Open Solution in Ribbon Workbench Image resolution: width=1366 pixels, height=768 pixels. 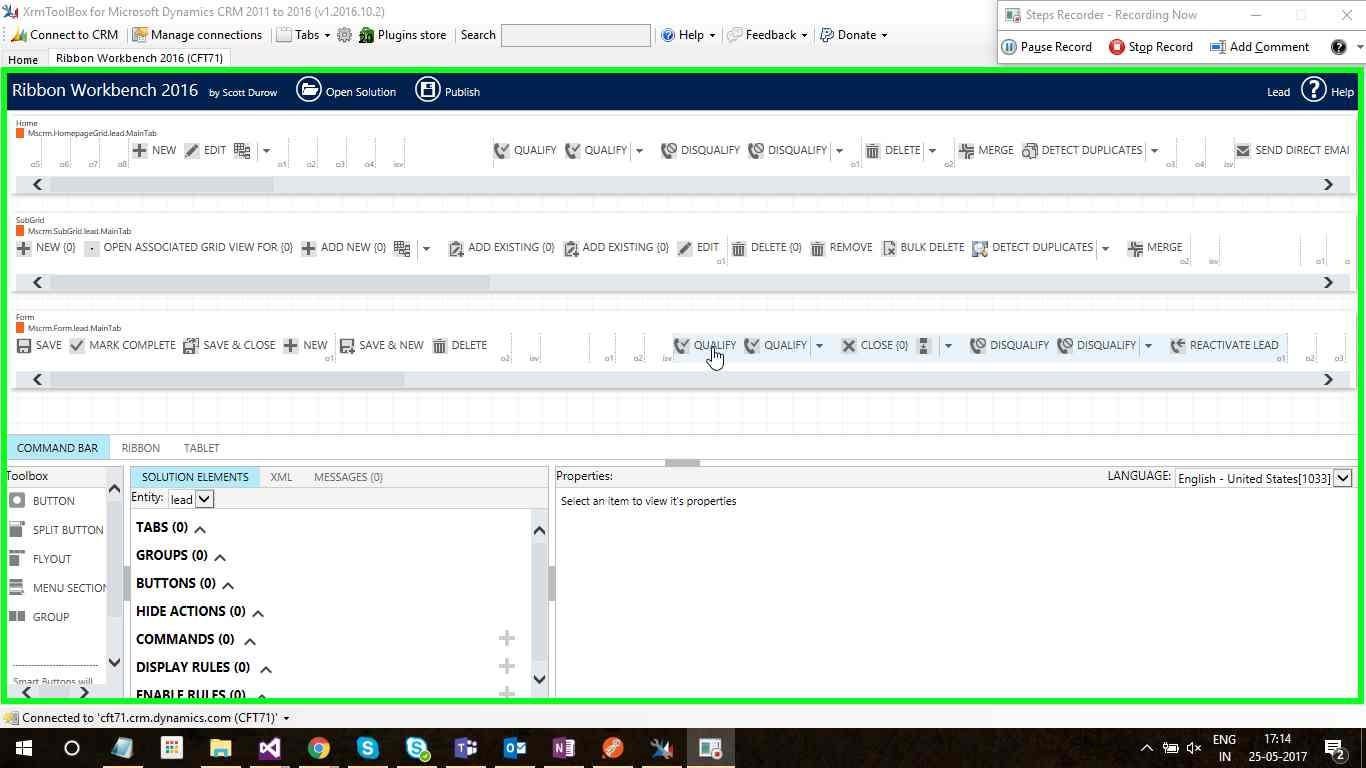(346, 91)
